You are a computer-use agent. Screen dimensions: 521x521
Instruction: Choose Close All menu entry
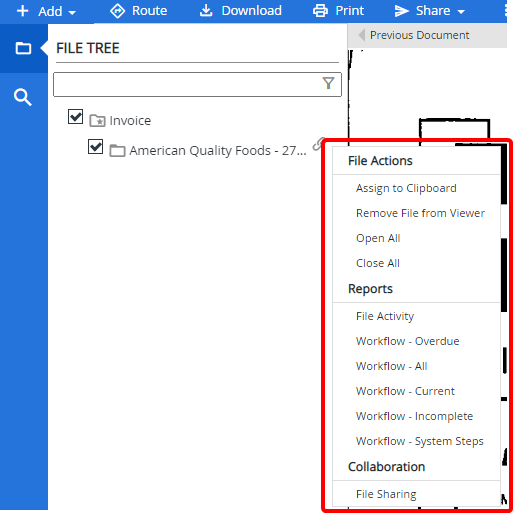click(x=378, y=263)
